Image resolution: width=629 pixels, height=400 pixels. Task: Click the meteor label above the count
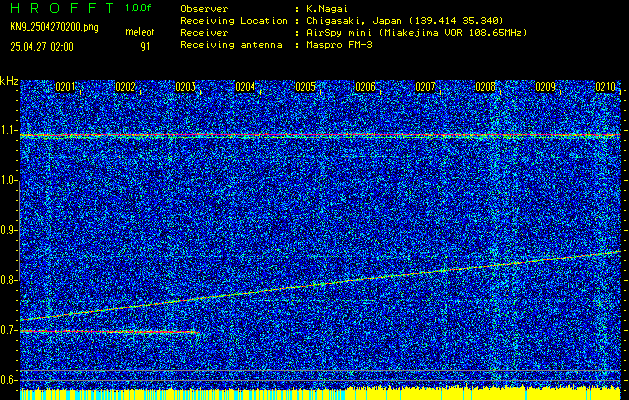click(140, 32)
